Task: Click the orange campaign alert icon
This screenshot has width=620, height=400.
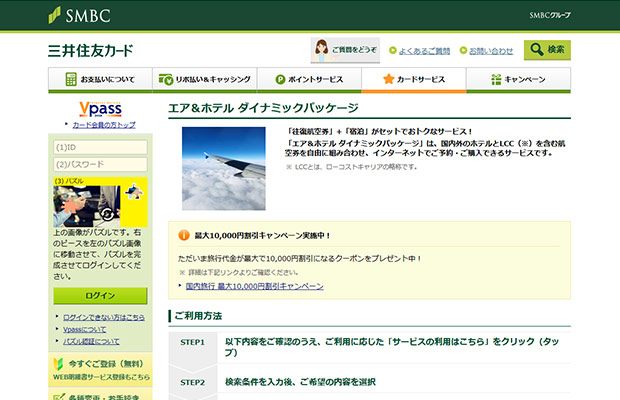Action: pos(183,236)
